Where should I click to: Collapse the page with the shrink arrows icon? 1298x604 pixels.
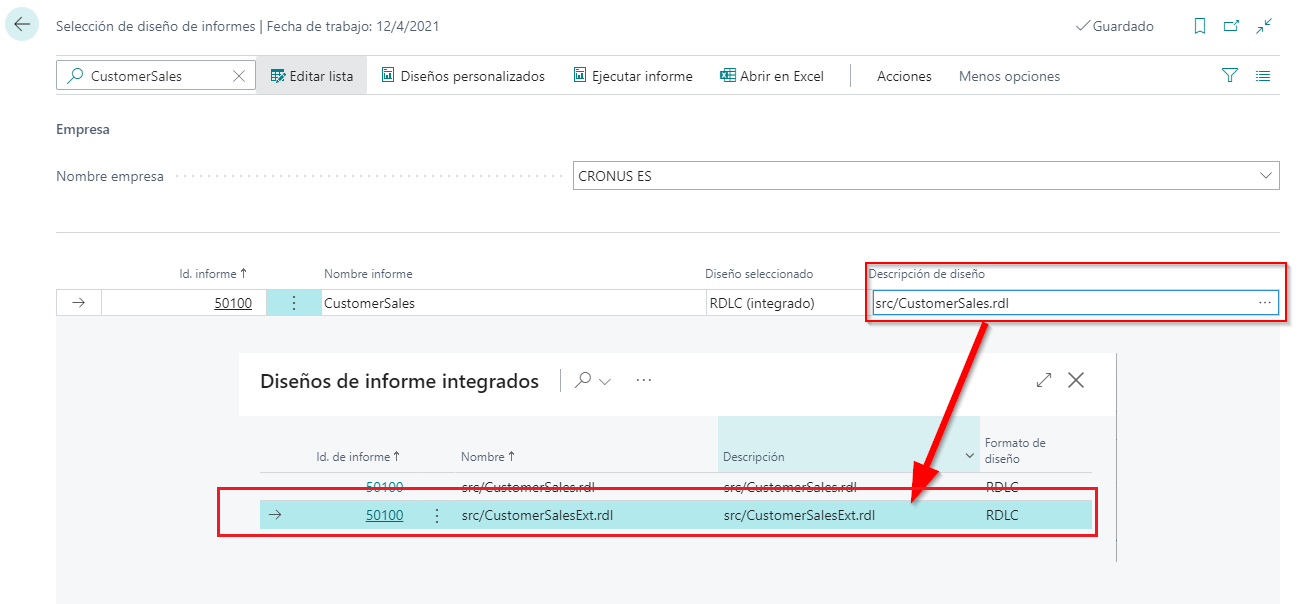1265,27
